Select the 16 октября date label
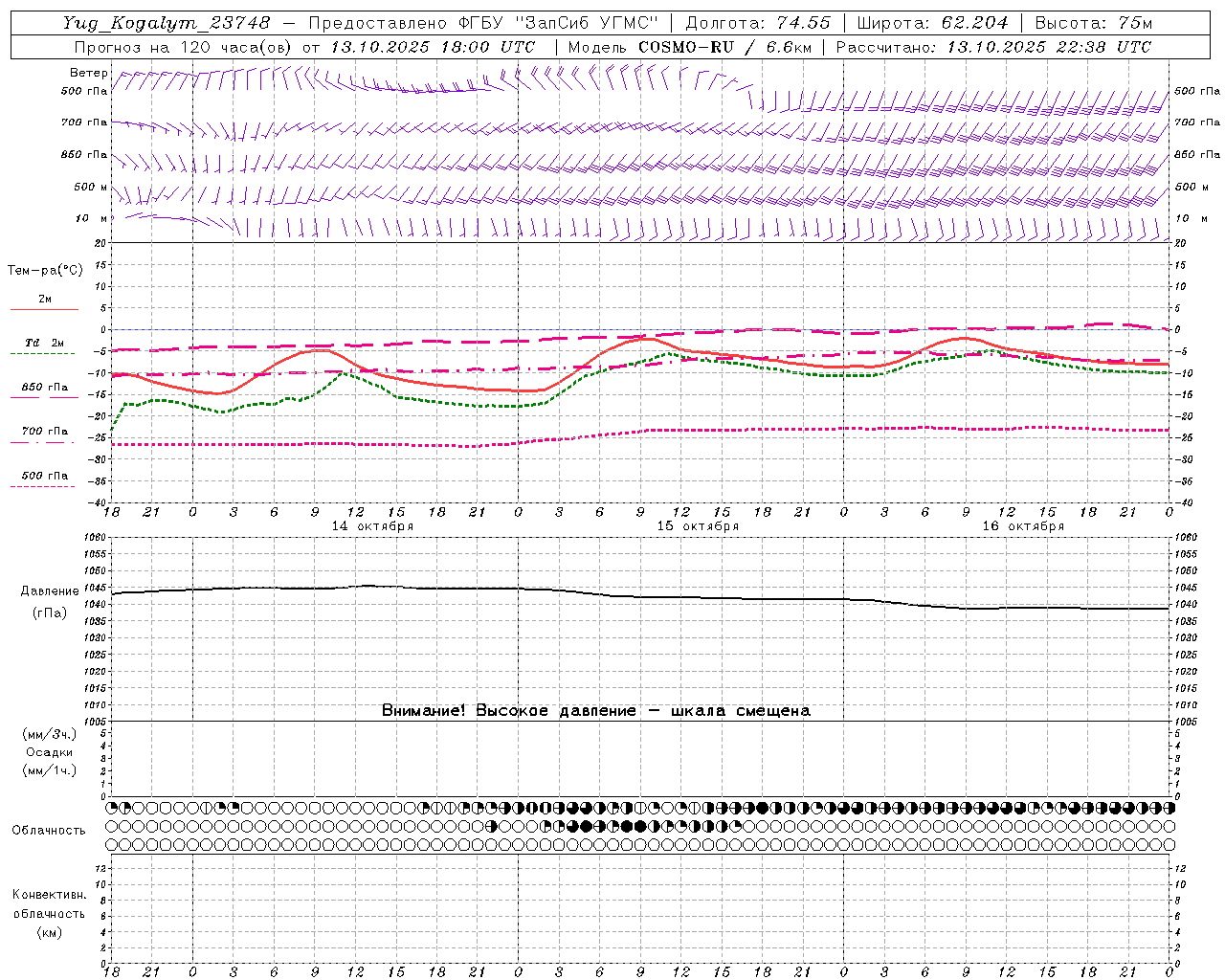 (x=1023, y=526)
